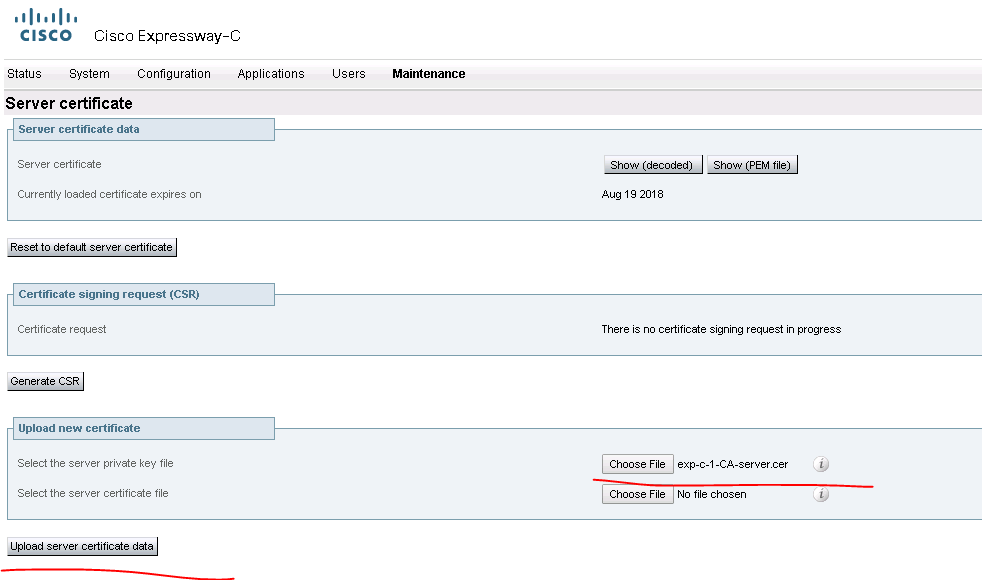Select the exp-c-1-CA-server.cer filename text
This screenshot has width=982, height=580.
(x=733, y=464)
